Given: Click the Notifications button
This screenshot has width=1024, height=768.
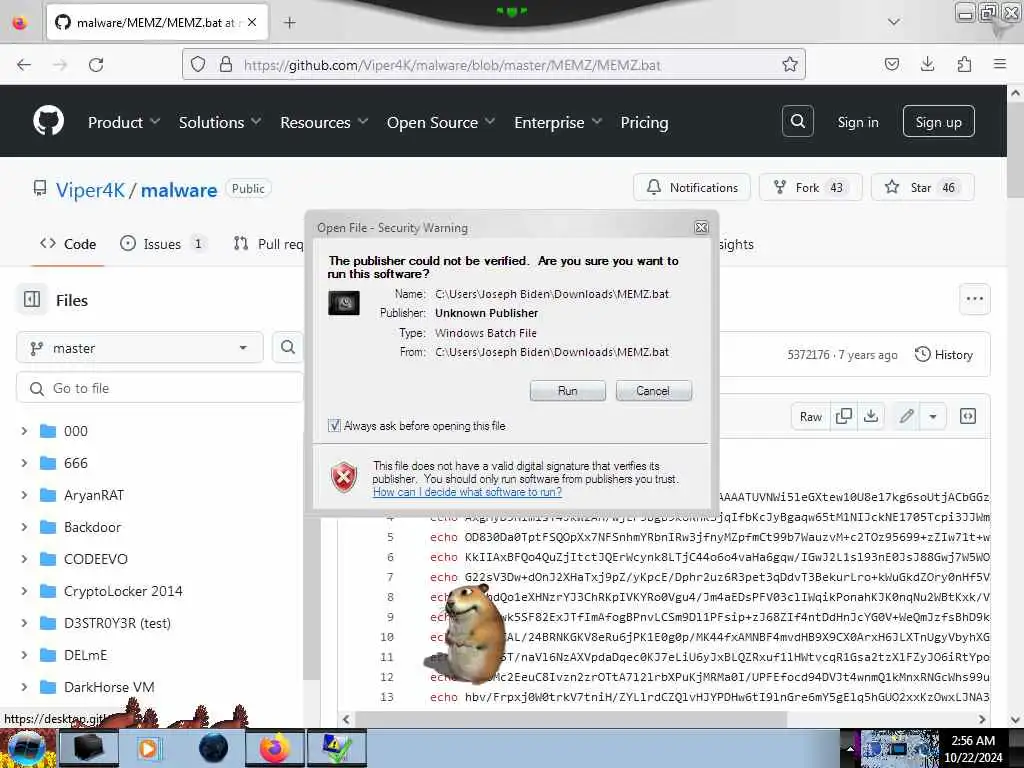Looking at the screenshot, I should [692, 187].
